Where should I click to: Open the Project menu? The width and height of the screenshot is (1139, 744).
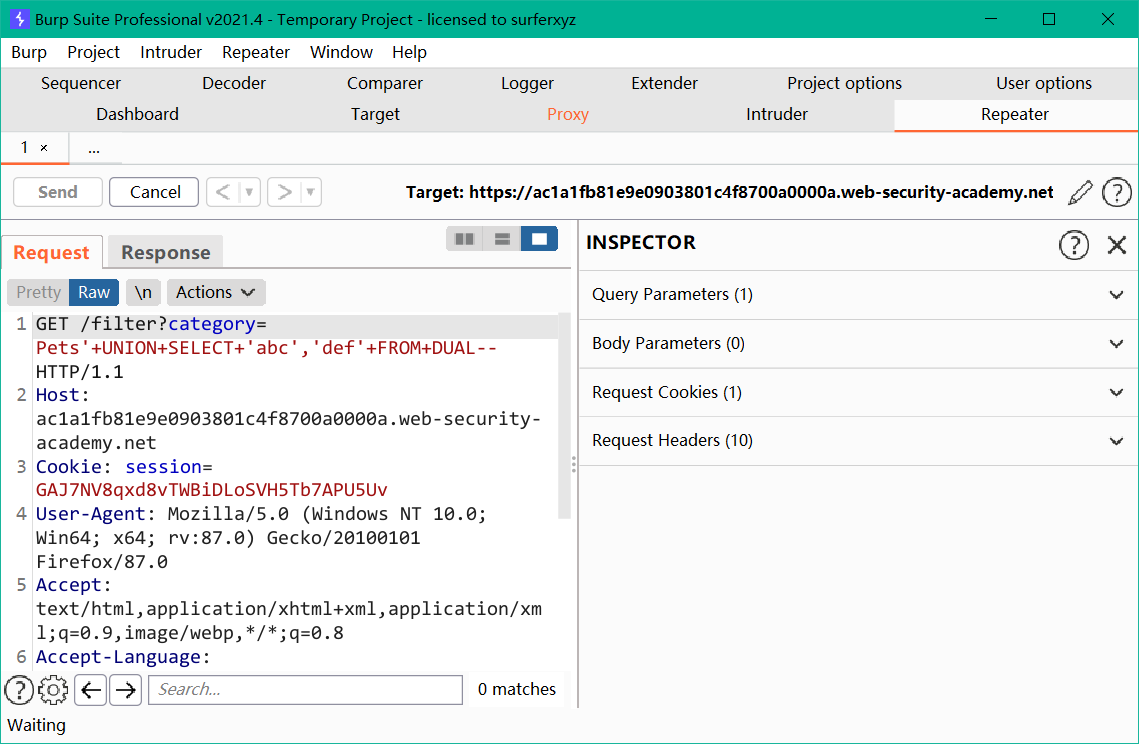pos(93,52)
